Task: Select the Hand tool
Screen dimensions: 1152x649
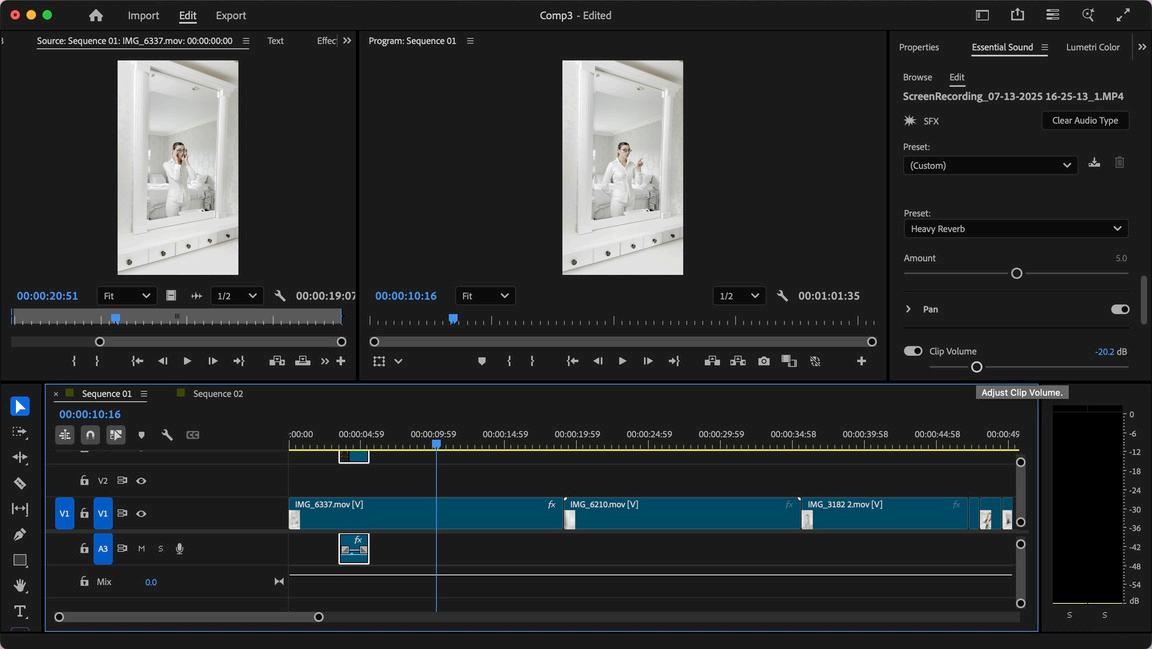Action: coord(19,586)
